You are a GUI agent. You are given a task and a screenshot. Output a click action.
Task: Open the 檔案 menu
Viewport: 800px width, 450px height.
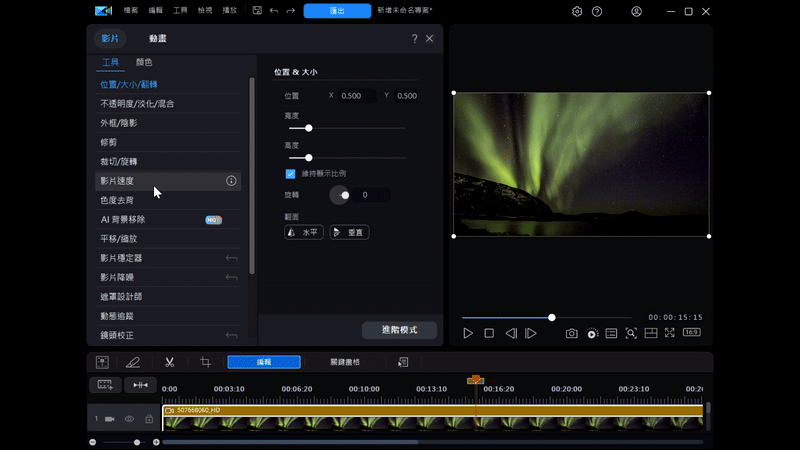pyautogui.click(x=131, y=11)
